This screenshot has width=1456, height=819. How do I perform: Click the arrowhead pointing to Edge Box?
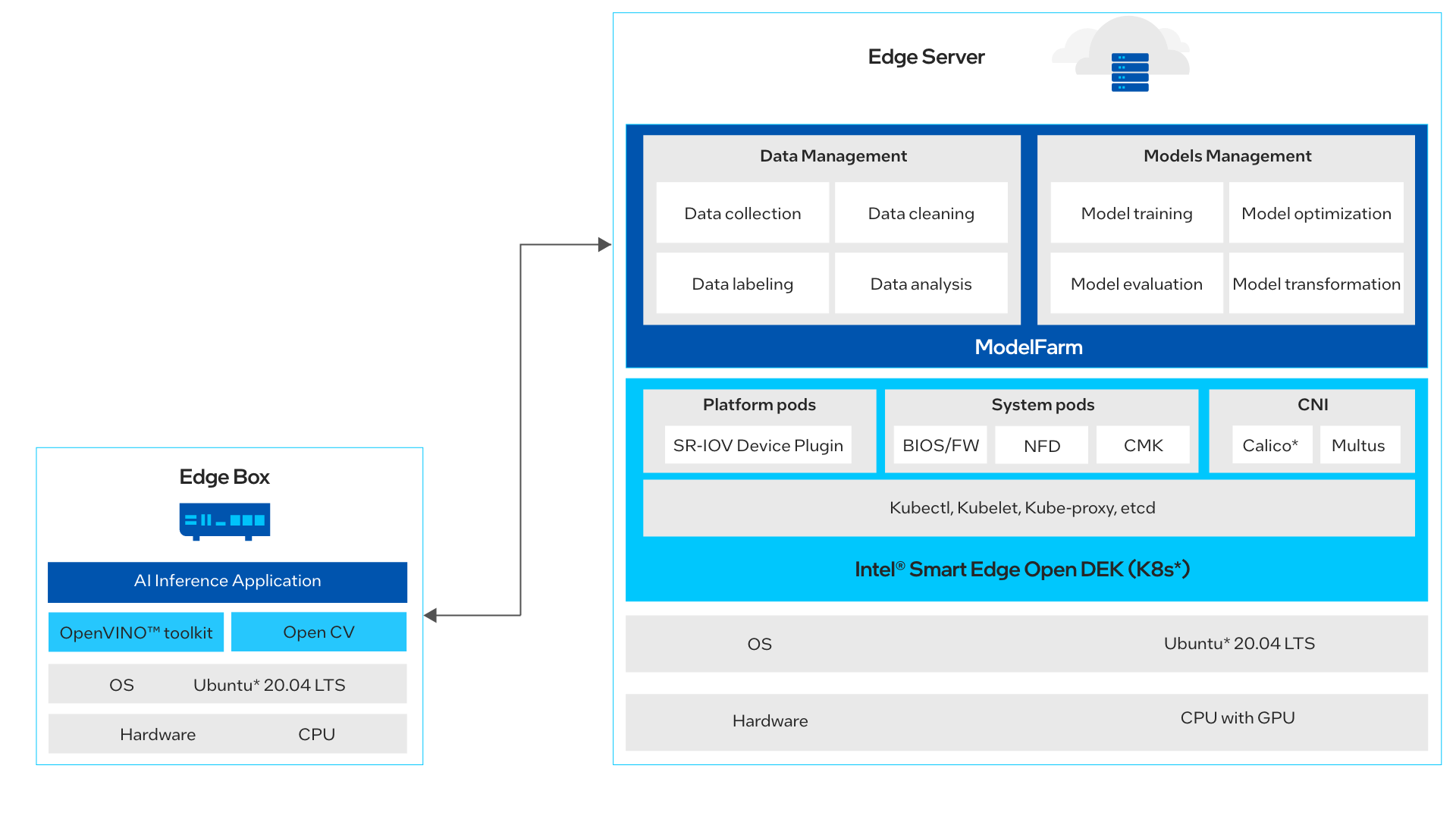coord(431,615)
